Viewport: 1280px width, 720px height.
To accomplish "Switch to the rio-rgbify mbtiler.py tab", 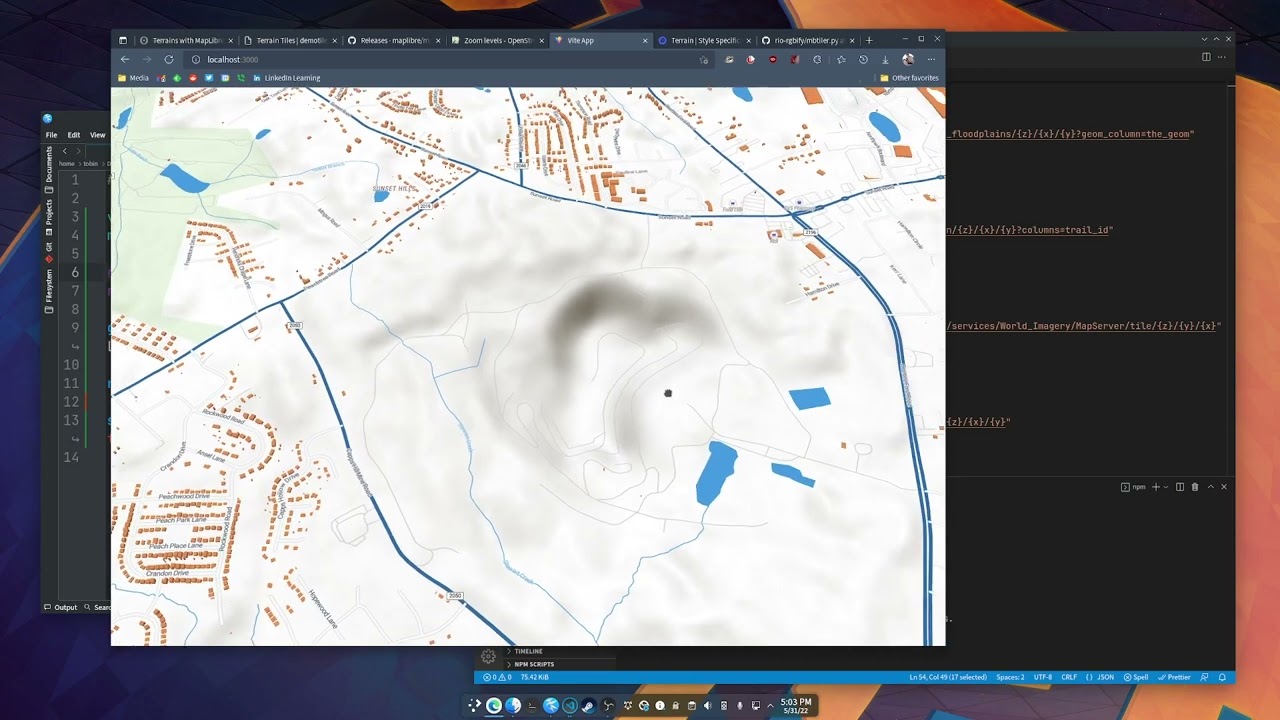I will click(x=808, y=40).
